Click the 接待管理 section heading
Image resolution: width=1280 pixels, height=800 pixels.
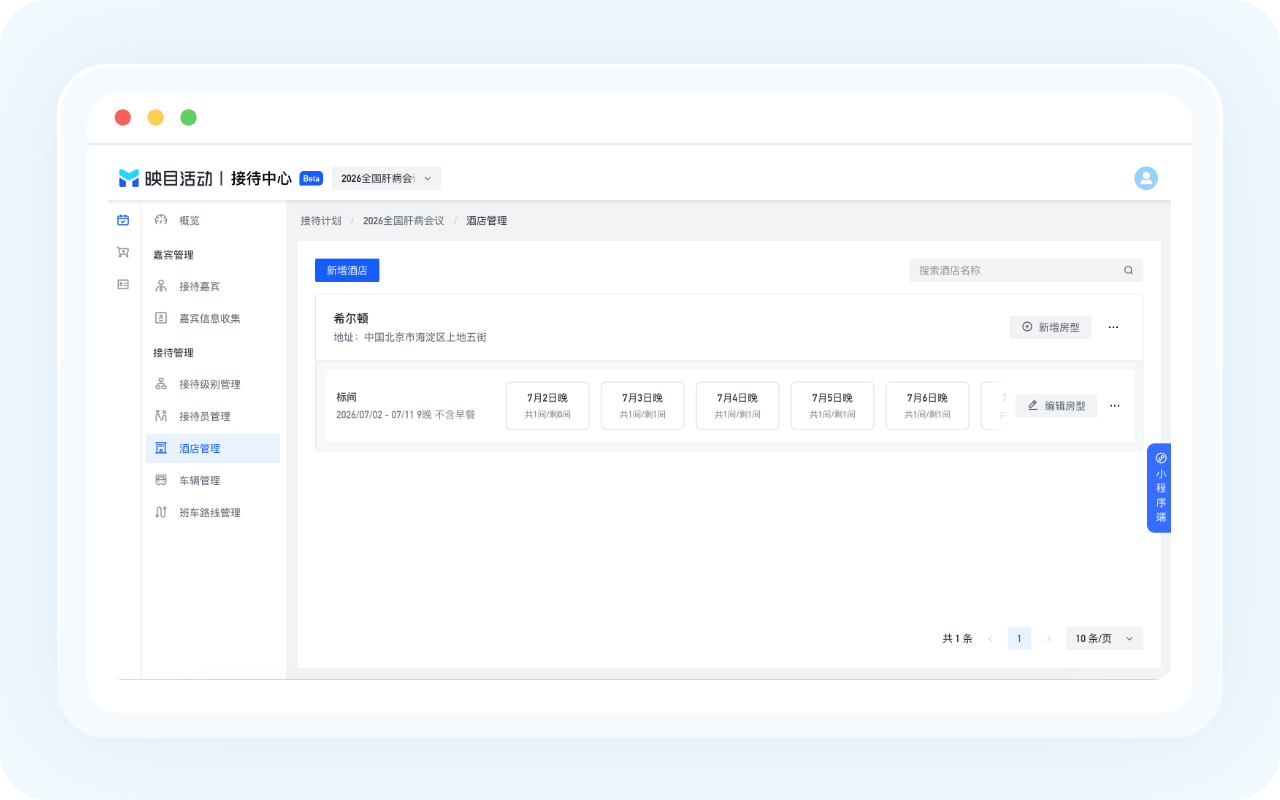(173, 353)
